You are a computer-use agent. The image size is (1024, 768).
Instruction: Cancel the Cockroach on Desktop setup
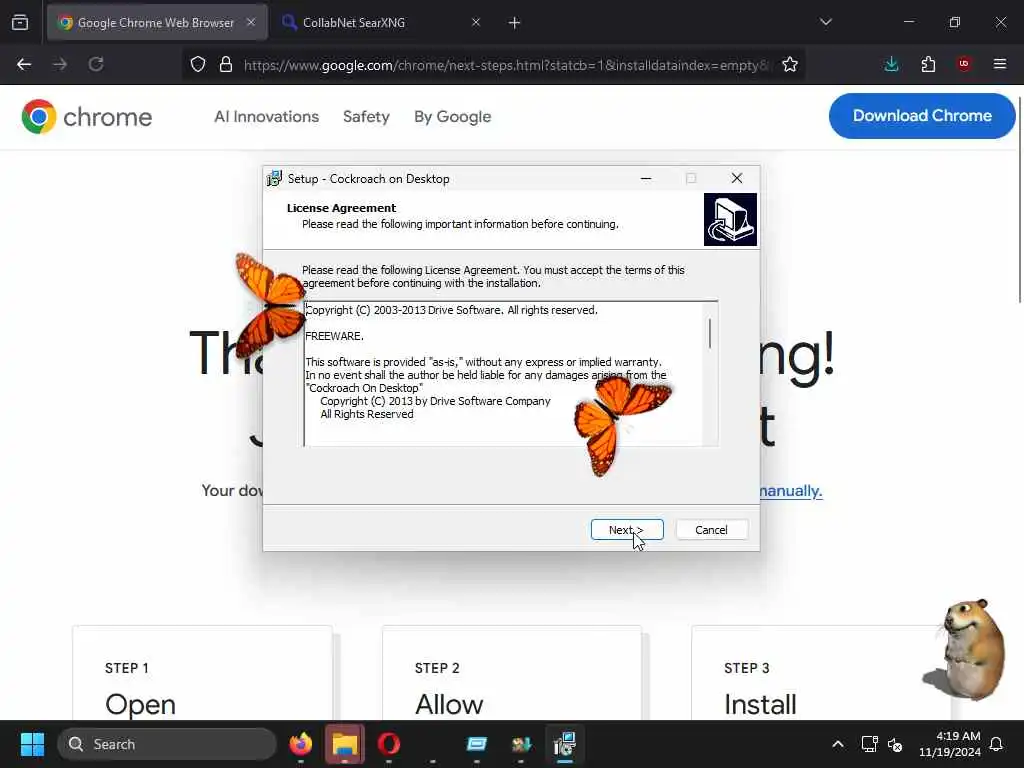[x=711, y=530]
